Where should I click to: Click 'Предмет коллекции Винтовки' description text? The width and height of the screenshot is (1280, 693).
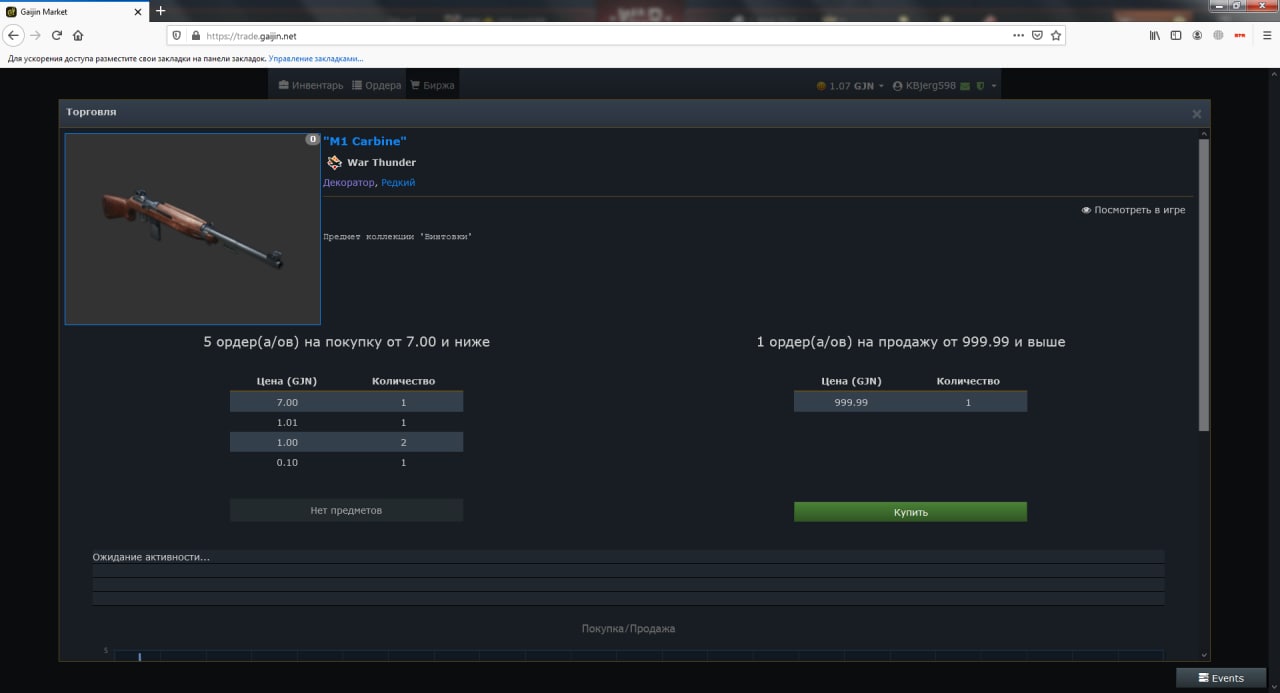pyautogui.click(x=397, y=237)
